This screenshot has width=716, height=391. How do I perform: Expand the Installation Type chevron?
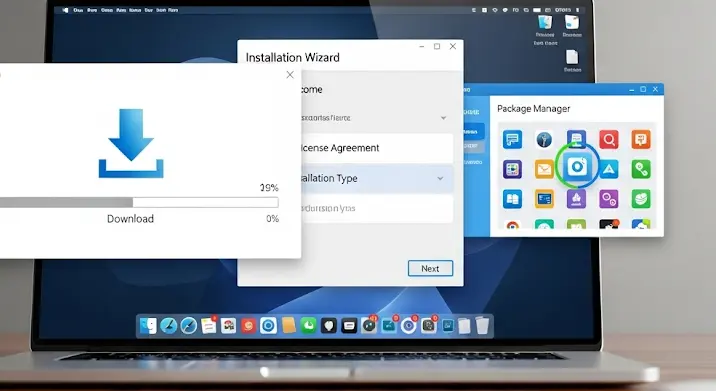click(440, 178)
